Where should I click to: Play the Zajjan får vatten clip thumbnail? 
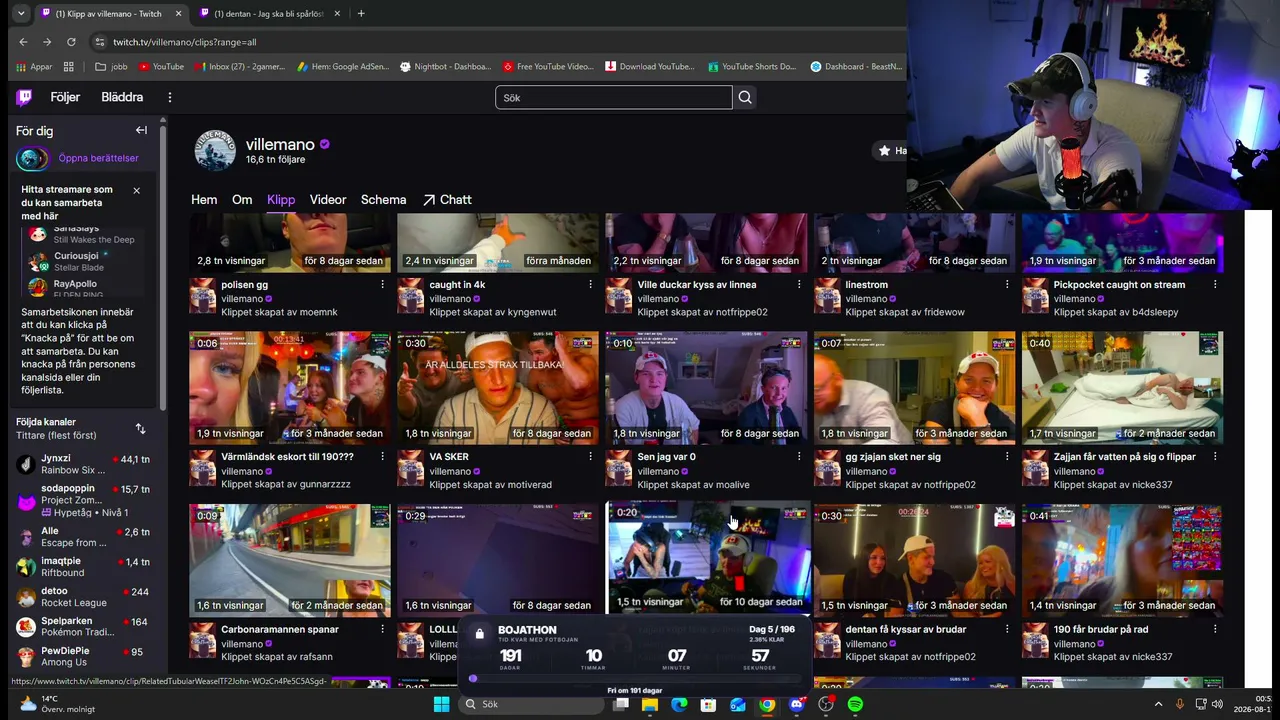pyautogui.click(x=1122, y=388)
